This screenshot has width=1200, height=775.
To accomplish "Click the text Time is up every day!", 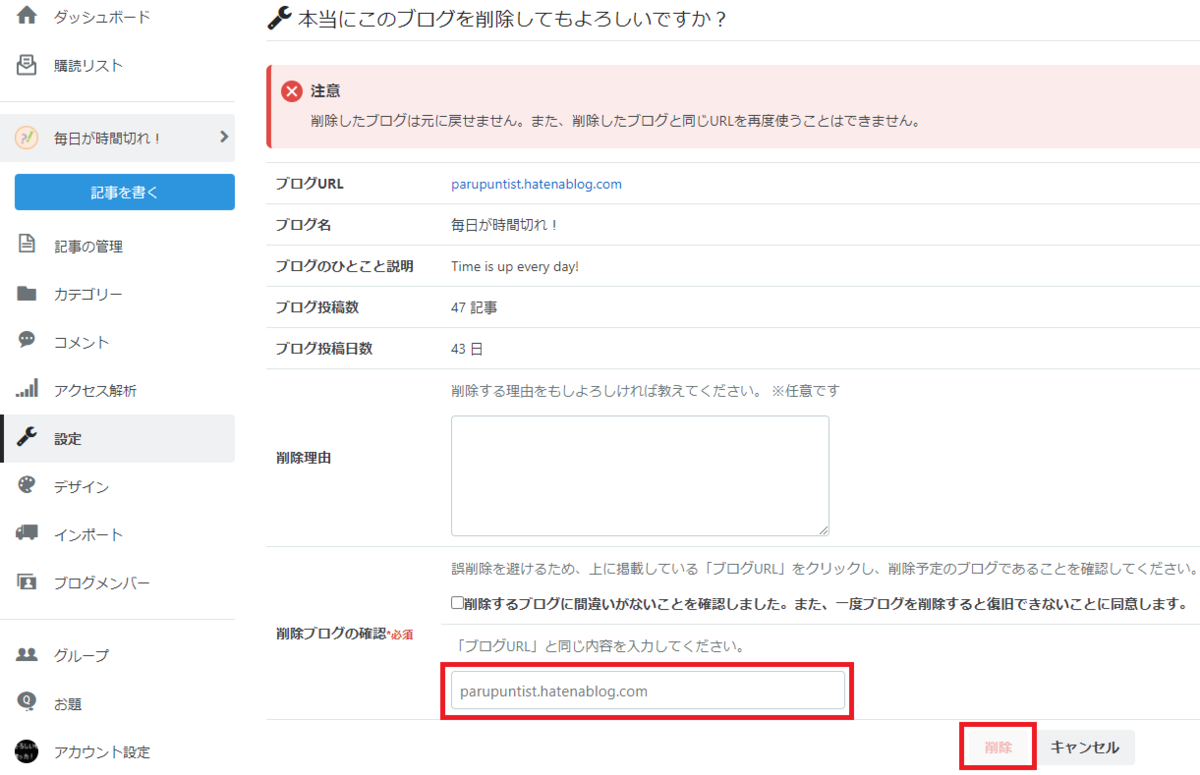I will (x=515, y=267).
